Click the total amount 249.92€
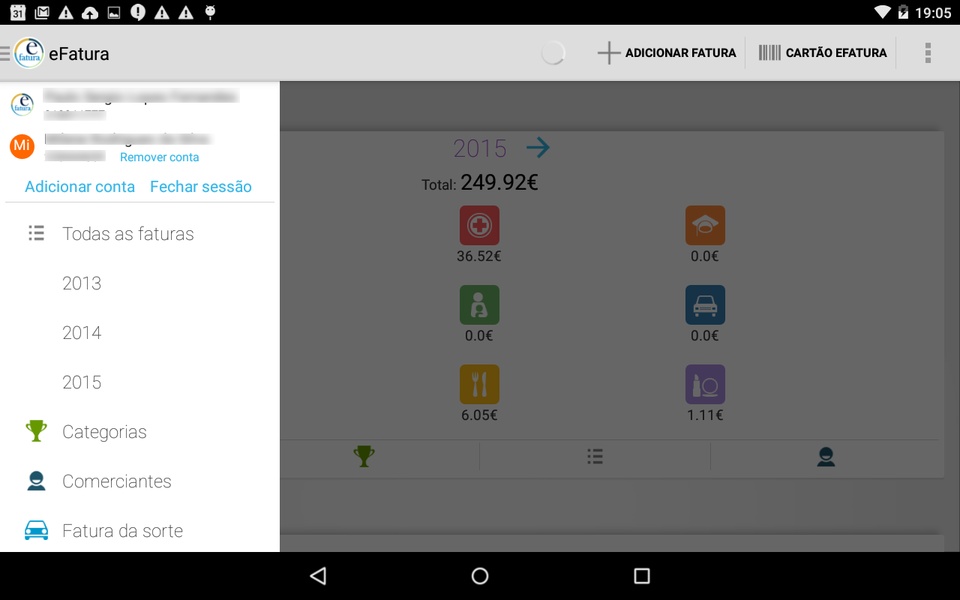This screenshot has width=960, height=600. [x=499, y=182]
